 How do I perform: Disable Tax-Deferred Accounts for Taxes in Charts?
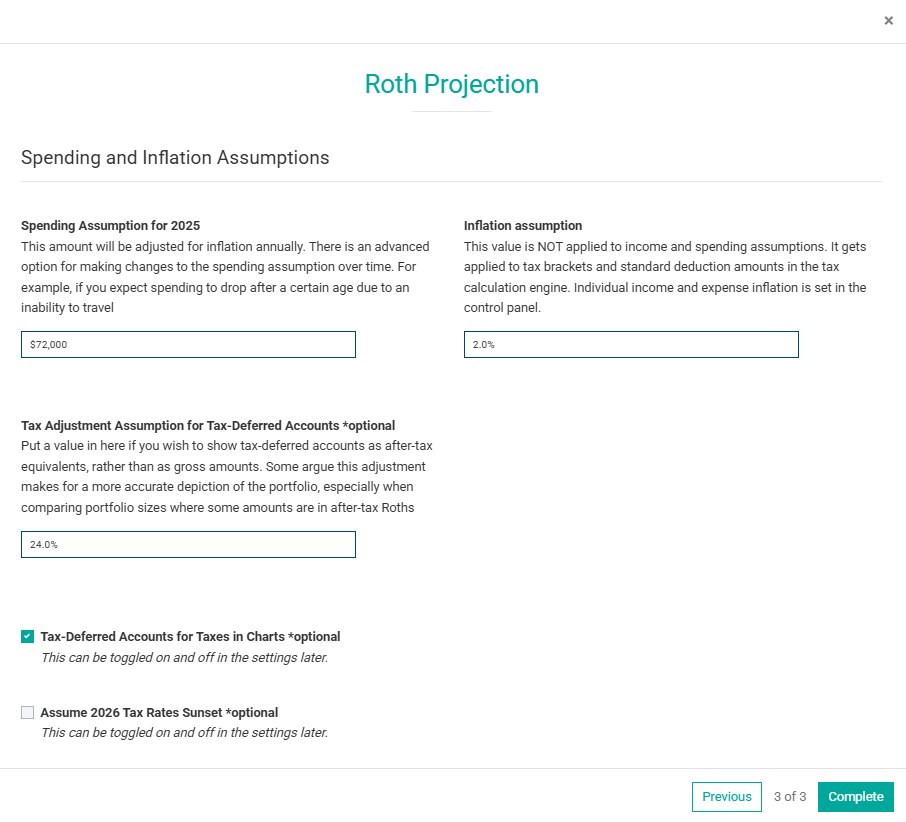pyautogui.click(x=28, y=636)
